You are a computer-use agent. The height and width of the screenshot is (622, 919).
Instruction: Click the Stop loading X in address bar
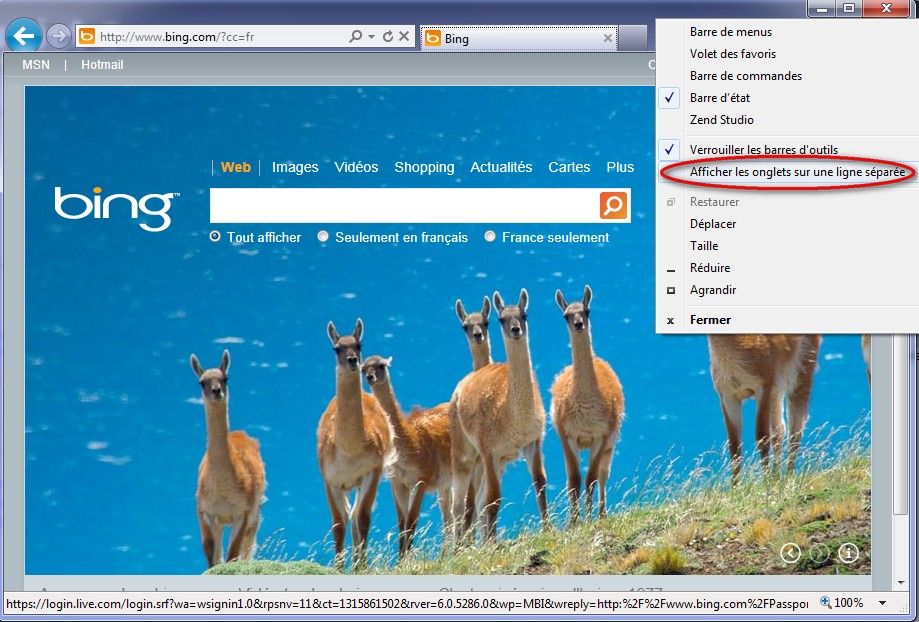click(x=404, y=37)
